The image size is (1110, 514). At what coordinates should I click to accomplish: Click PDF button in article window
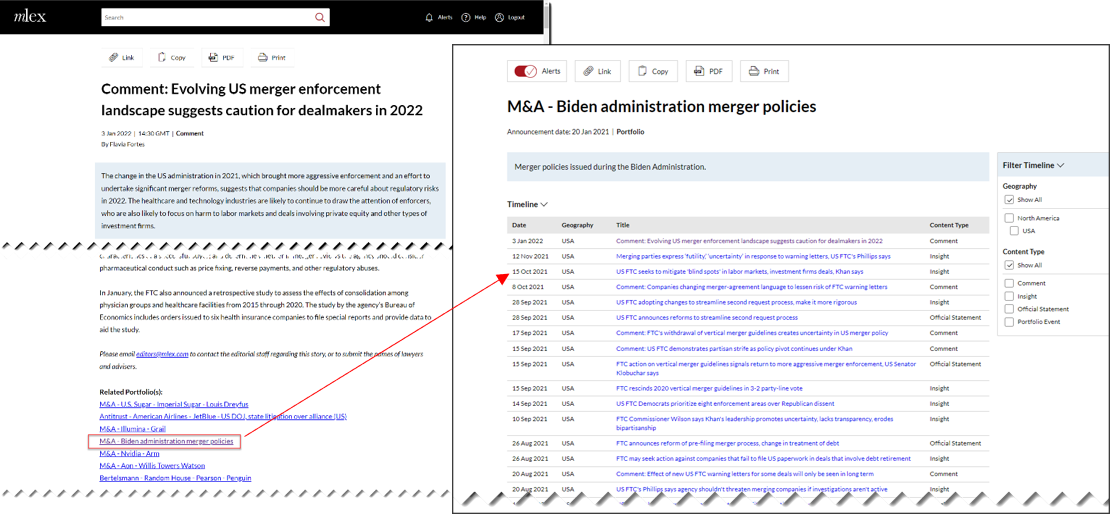[222, 57]
